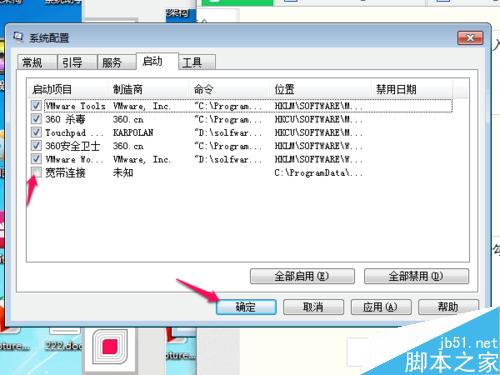Select the 222.doc desktop file
This screenshot has width=500, height=375.
pos(64,346)
